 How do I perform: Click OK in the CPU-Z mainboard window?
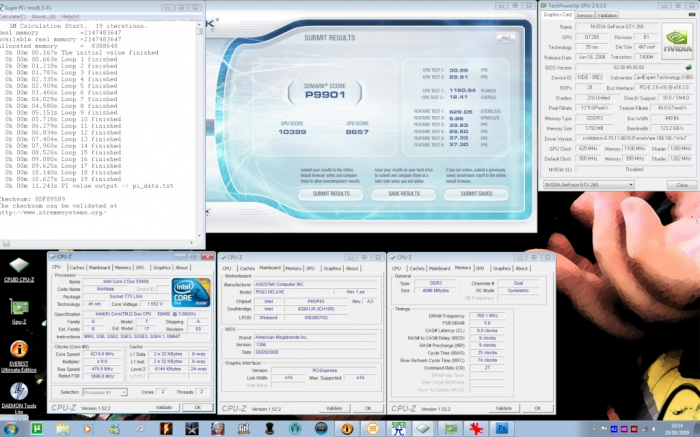point(368,408)
